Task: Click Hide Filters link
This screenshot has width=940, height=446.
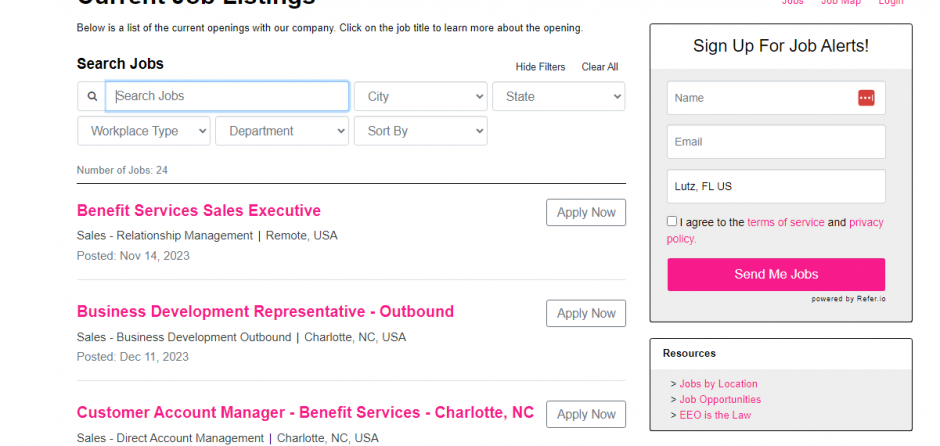Action: point(540,67)
